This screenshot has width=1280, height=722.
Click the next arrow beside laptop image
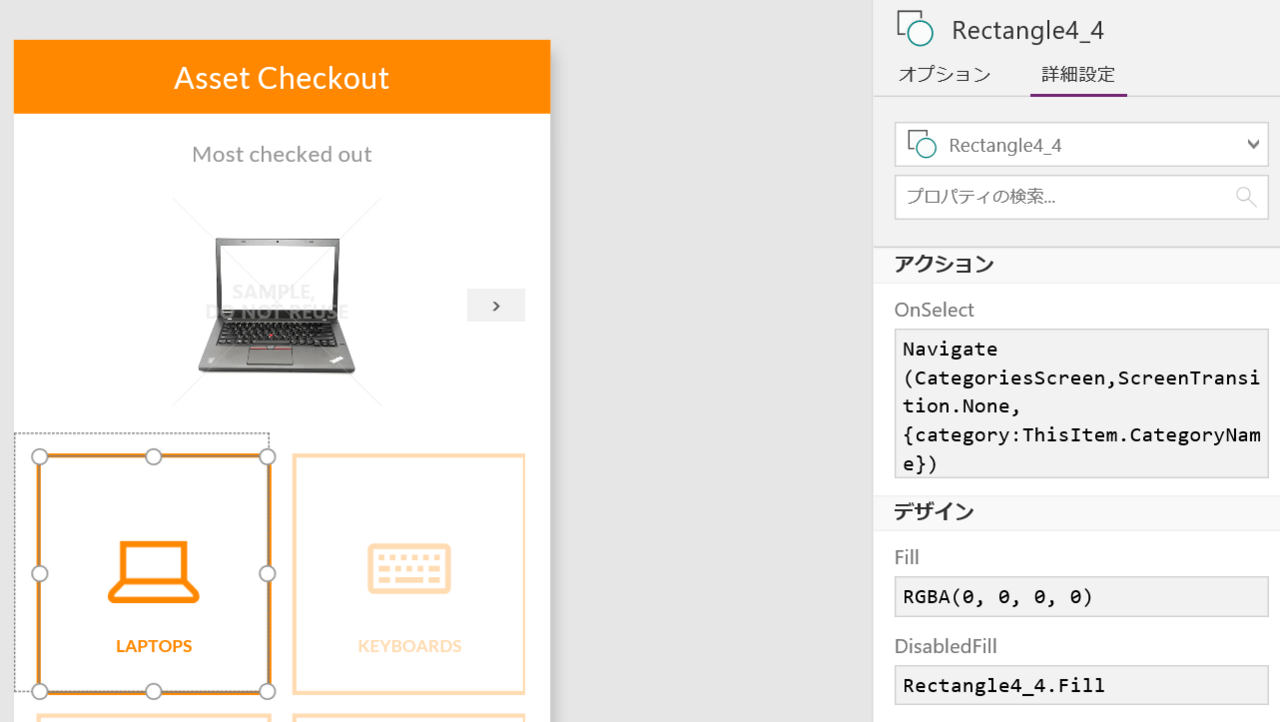tap(496, 305)
